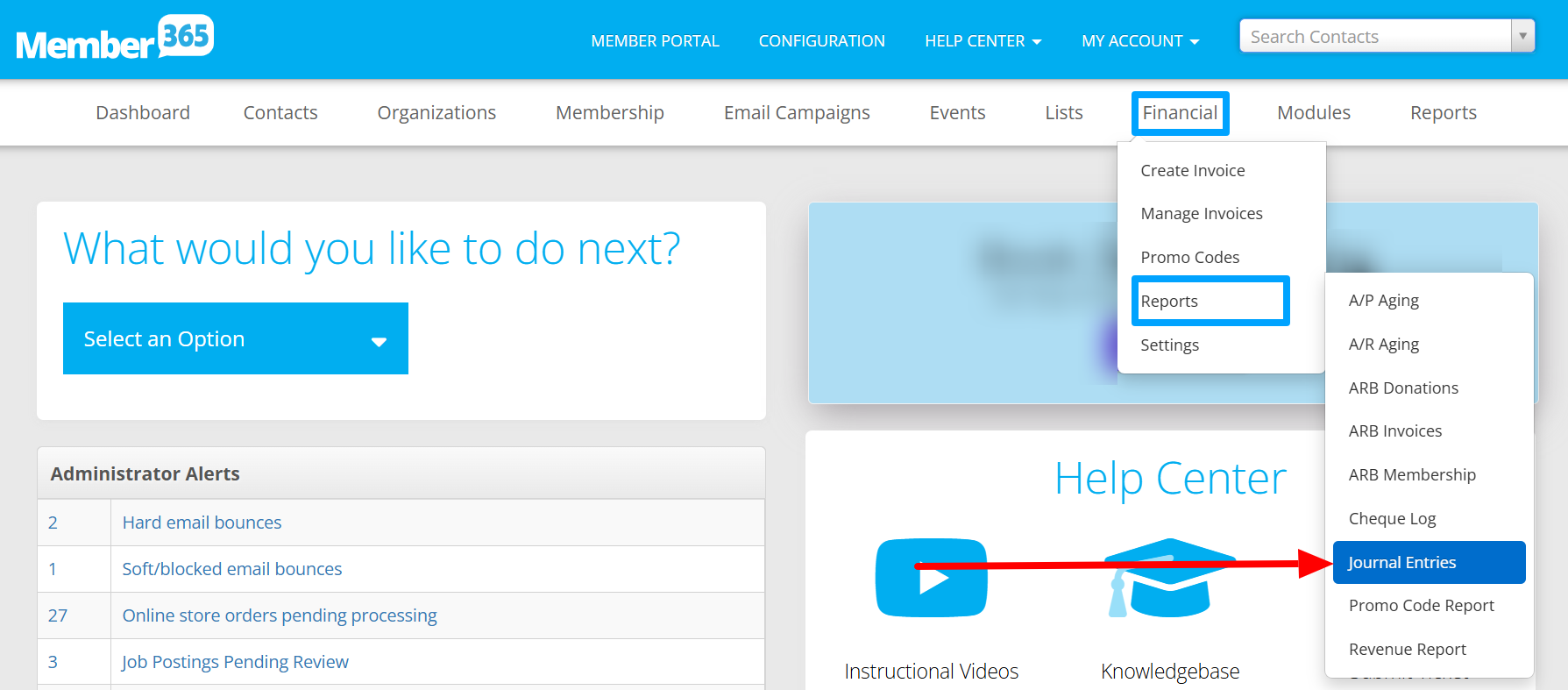Open the Knowledgebase graduation cap icon
The width and height of the screenshot is (1568, 690).
[x=1170, y=578]
